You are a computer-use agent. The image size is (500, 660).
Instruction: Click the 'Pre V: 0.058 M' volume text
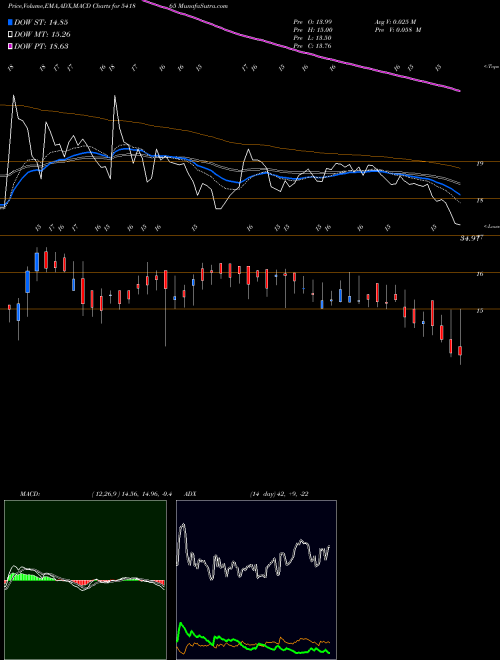point(398,30)
